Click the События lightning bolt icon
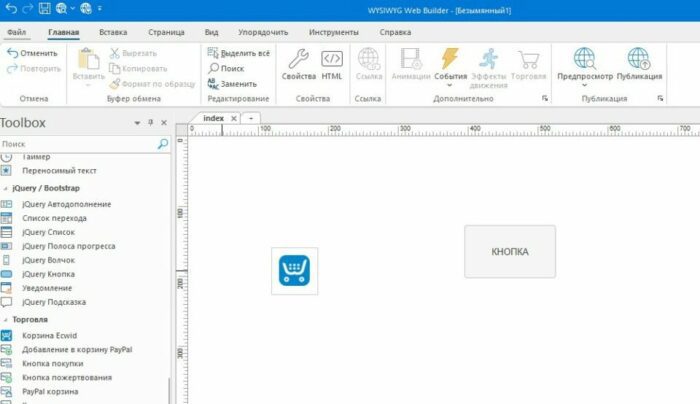This screenshot has width=700, height=404. (x=450, y=59)
